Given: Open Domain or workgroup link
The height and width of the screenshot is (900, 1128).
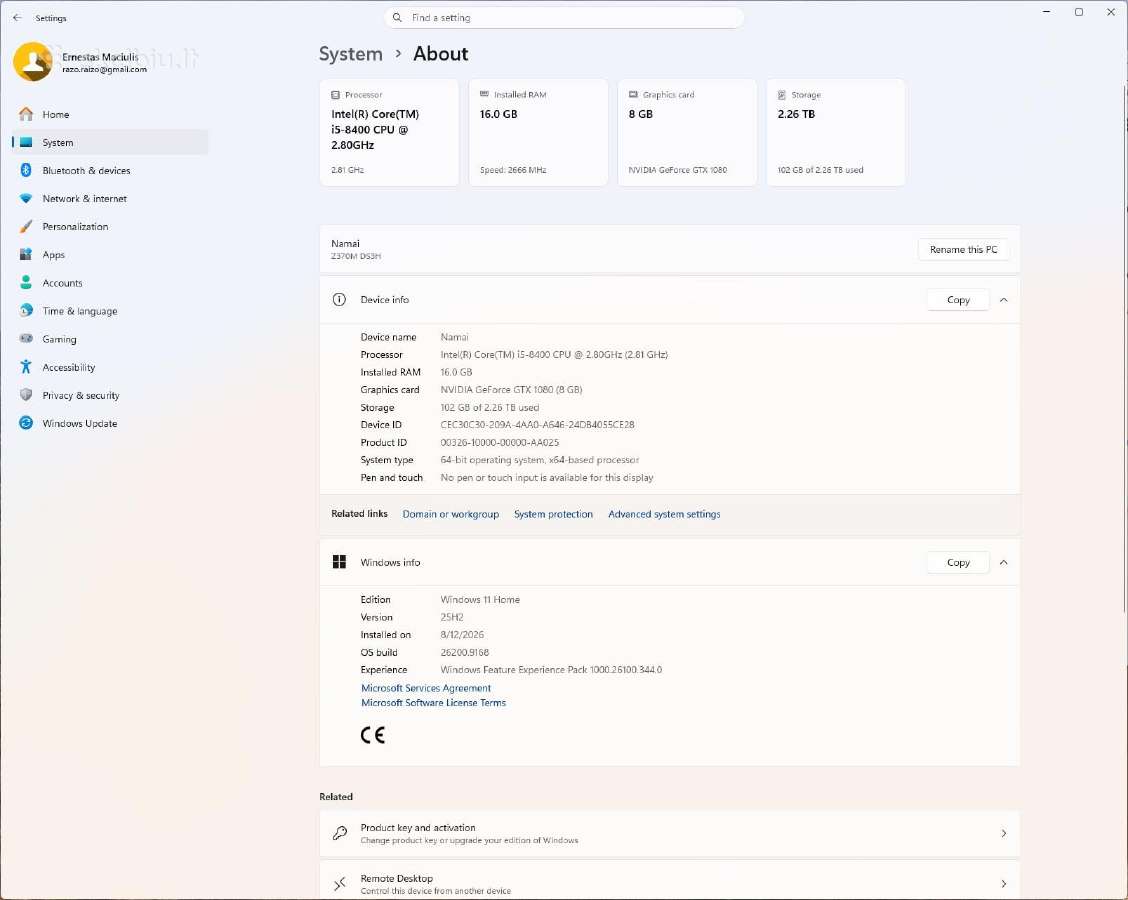Looking at the screenshot, I should pyautogui.click(x=450, y=514).
